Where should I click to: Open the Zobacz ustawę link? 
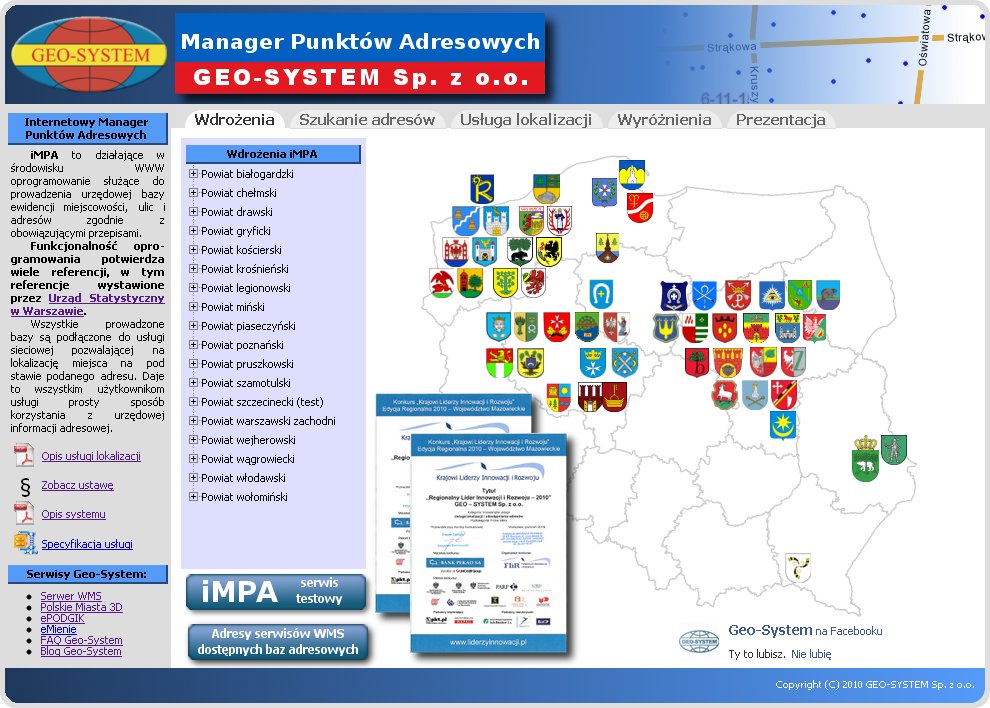click(78, 485)
